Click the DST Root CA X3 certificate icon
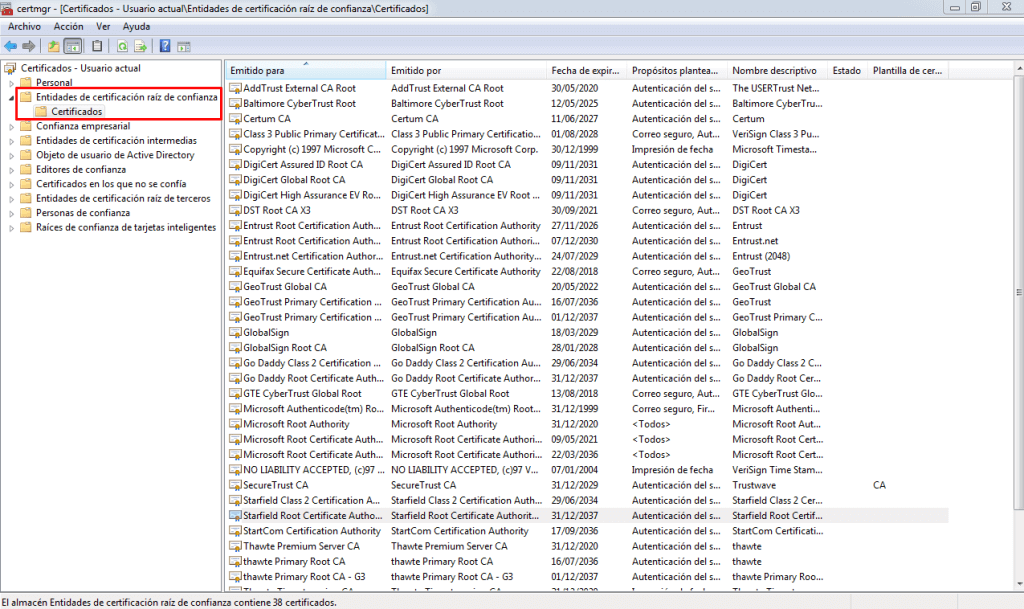Image resolution: width=1024 pixels, height=609 pixels. click(235, 210)
